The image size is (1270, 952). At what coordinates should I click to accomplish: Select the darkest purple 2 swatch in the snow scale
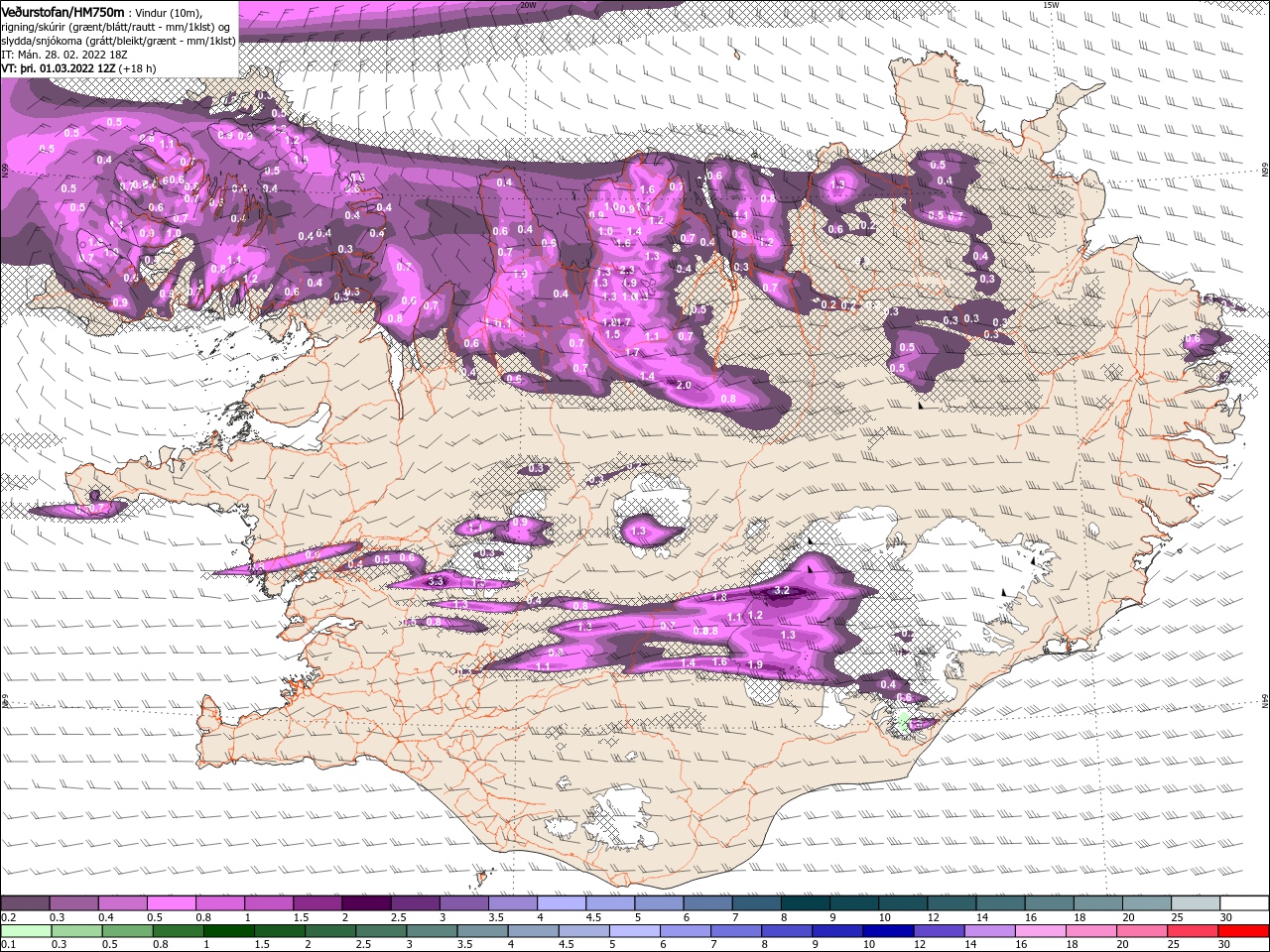[366, 903]
